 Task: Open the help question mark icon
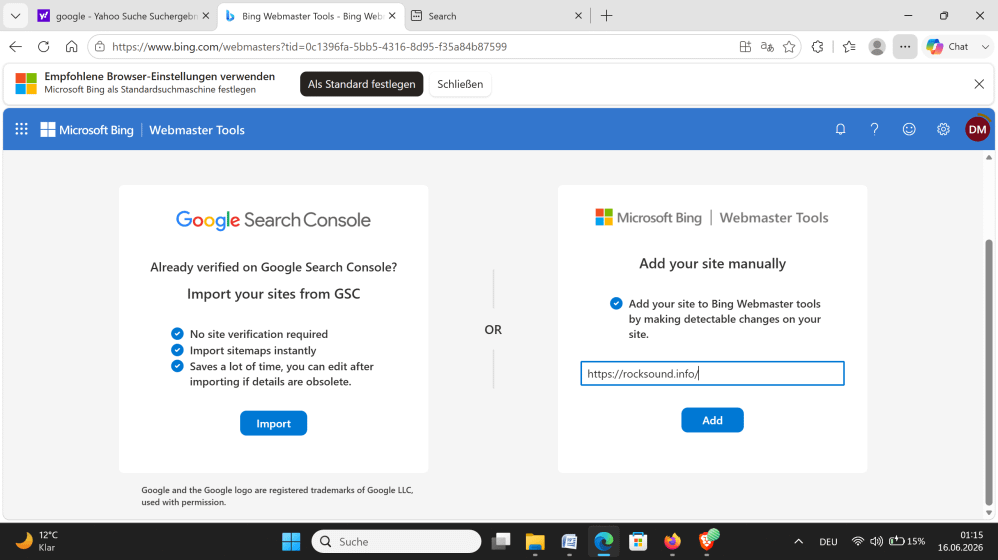[x=875, y=130]
